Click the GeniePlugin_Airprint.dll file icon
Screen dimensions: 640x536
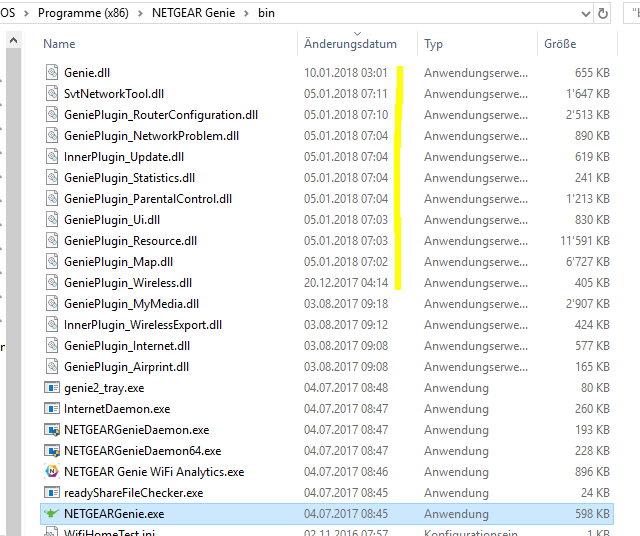(52, 367)
